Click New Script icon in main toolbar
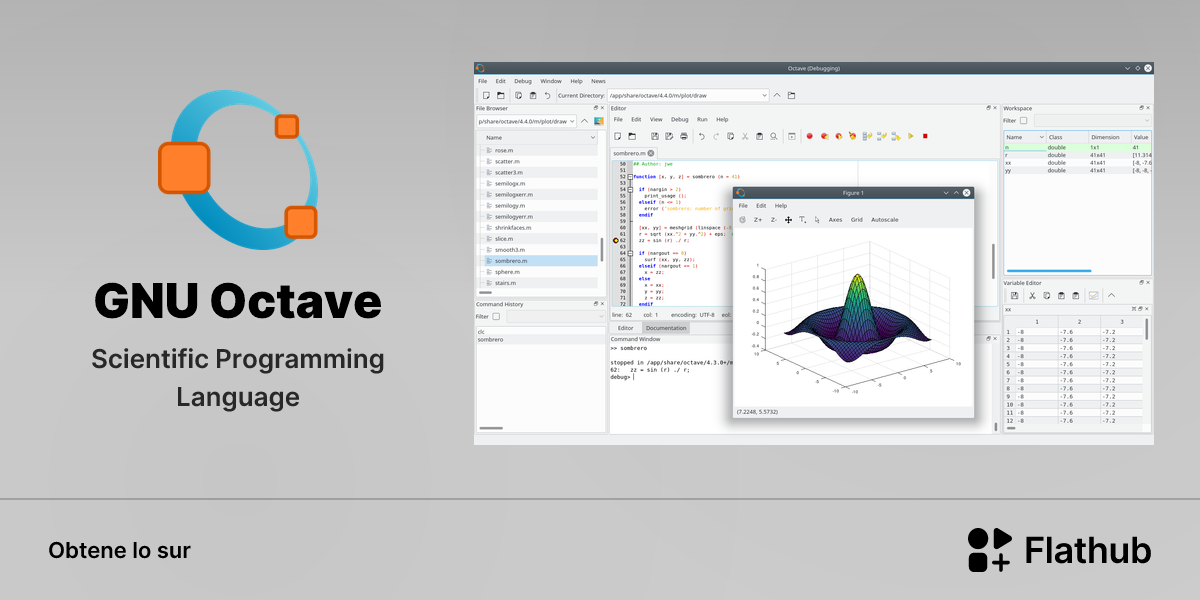Image resolution: width=1200 pixels, height=600 pixels. coord(486,95)
